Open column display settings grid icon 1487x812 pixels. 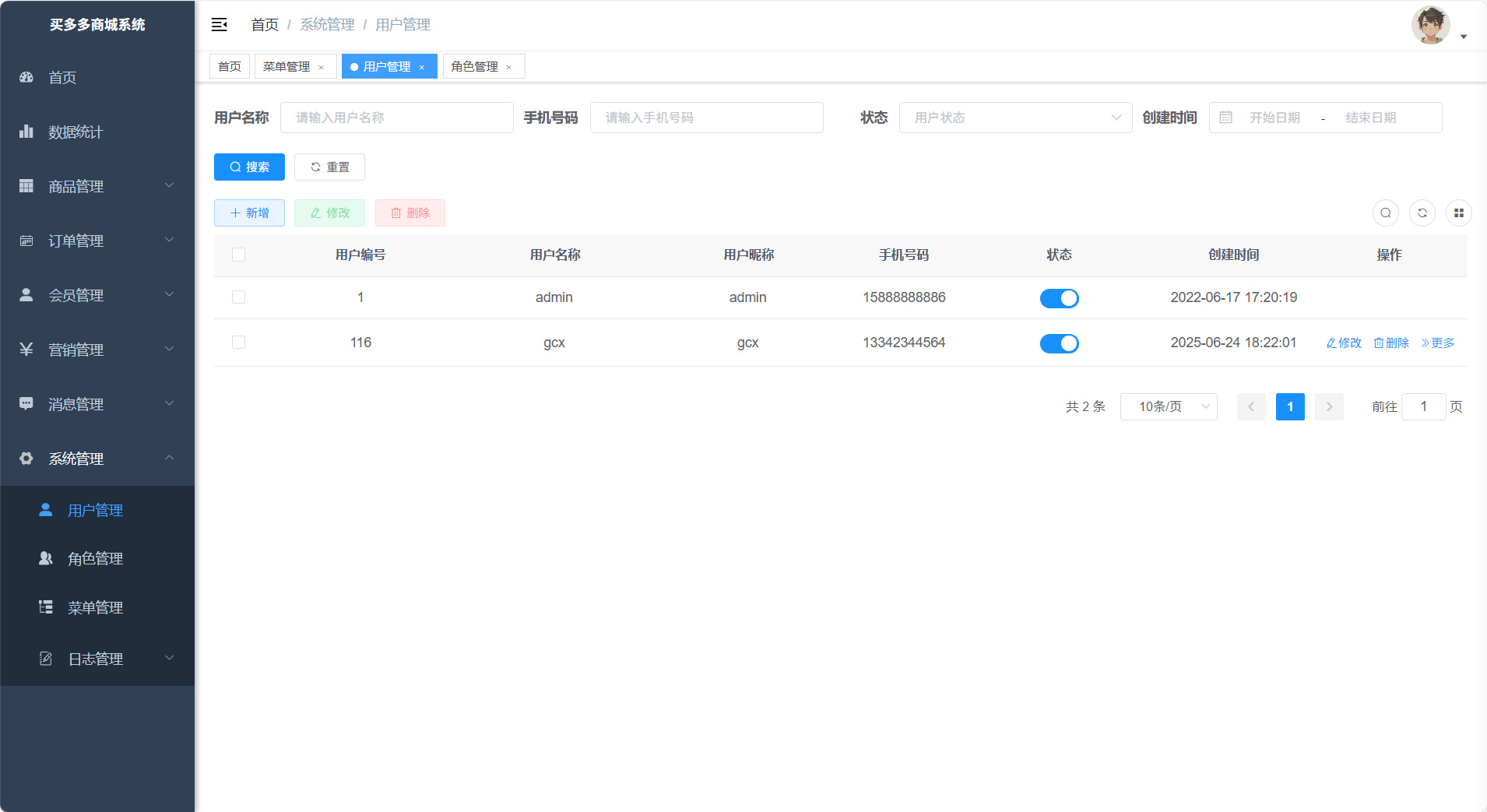click(1458, 213)
